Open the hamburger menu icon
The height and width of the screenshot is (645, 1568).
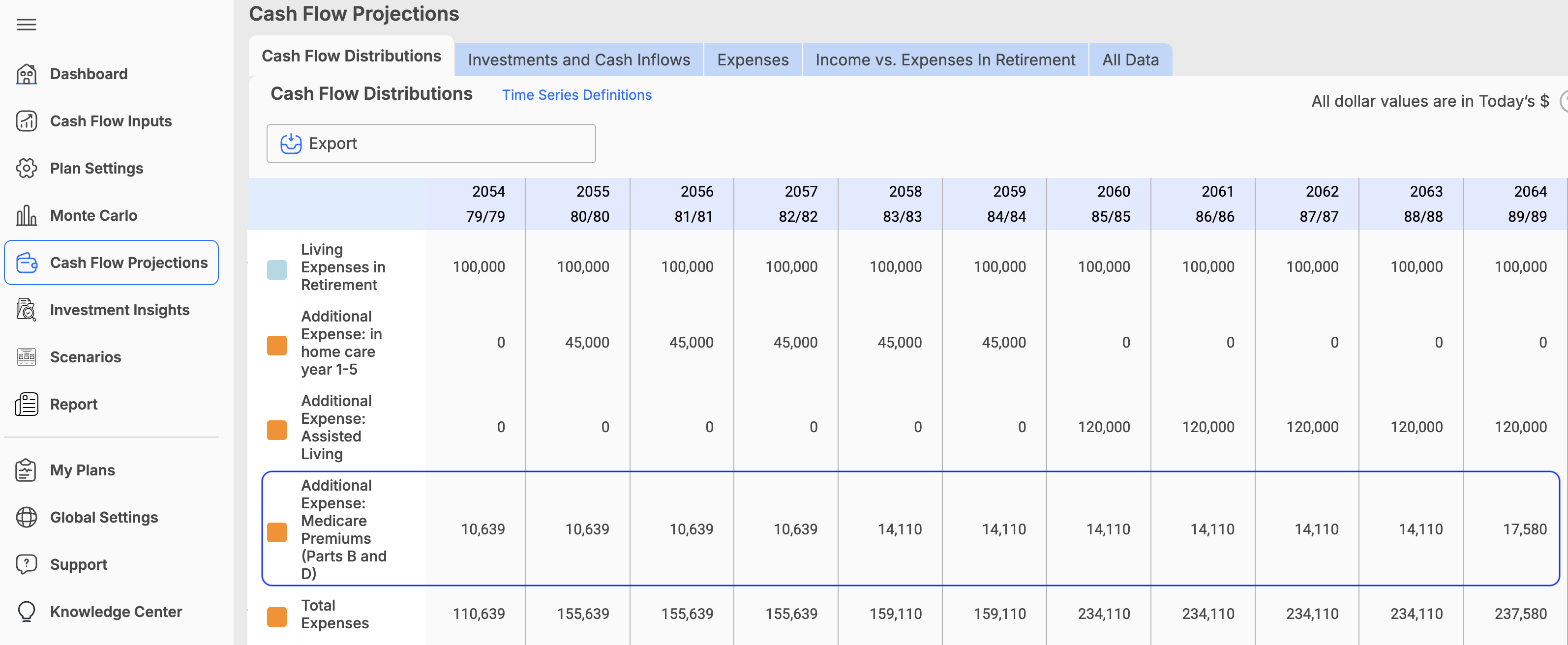click(x=26, y=25)
